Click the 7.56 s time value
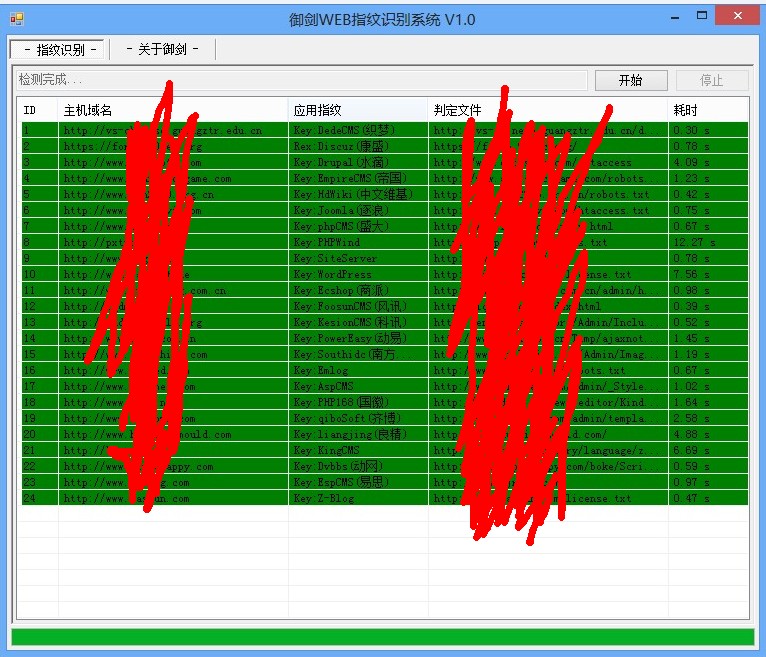Image resolution: width=766 pixels, height=657 pixels. pyautogui.click(x=691, y=275)
